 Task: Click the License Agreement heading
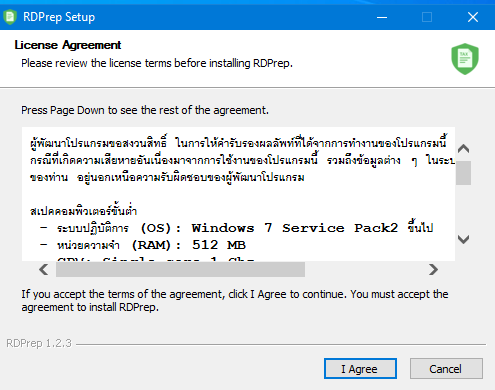[68, 45]
